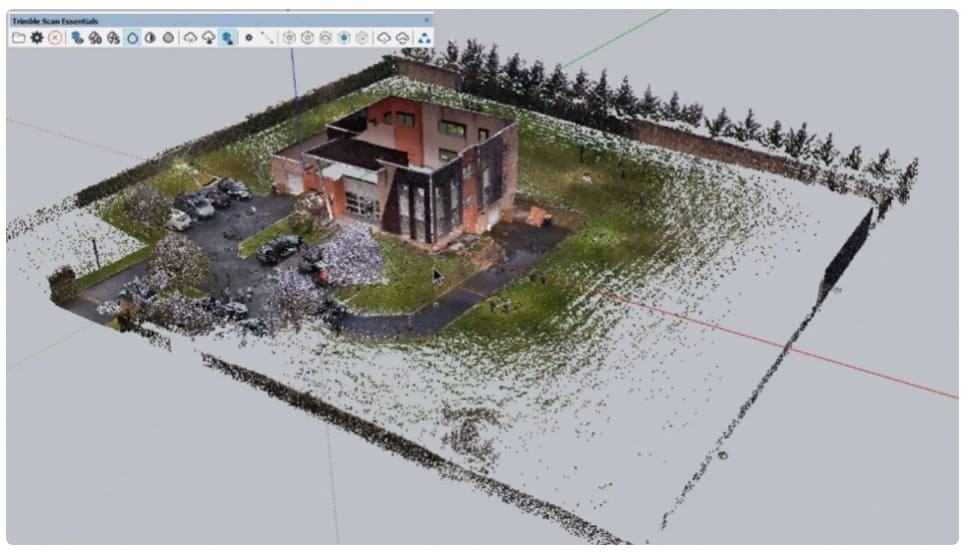Screen dimensions: 970x552
Task: Select the stacked point cloud density icon
Action: click(x=77, y=38)
